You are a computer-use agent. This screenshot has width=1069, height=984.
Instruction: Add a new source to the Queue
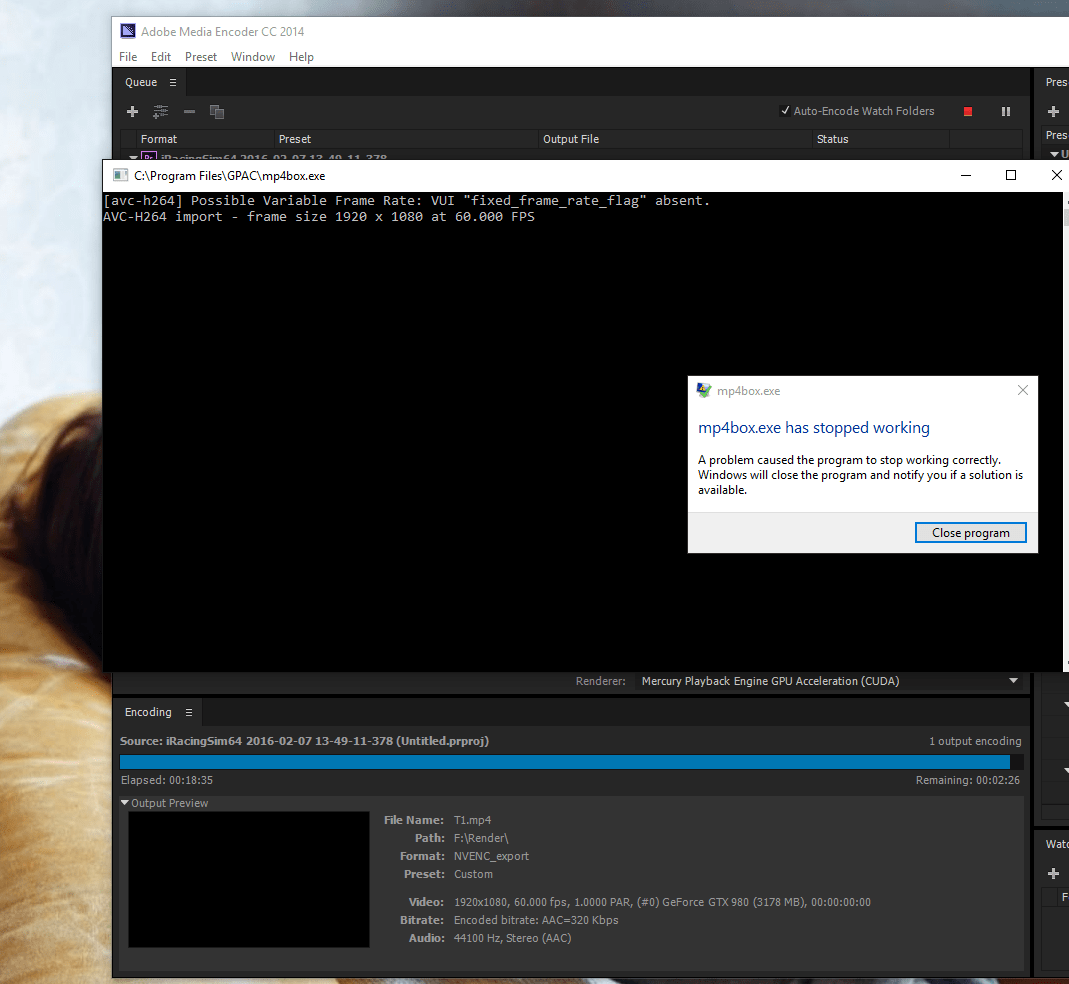tap(132, 111)
